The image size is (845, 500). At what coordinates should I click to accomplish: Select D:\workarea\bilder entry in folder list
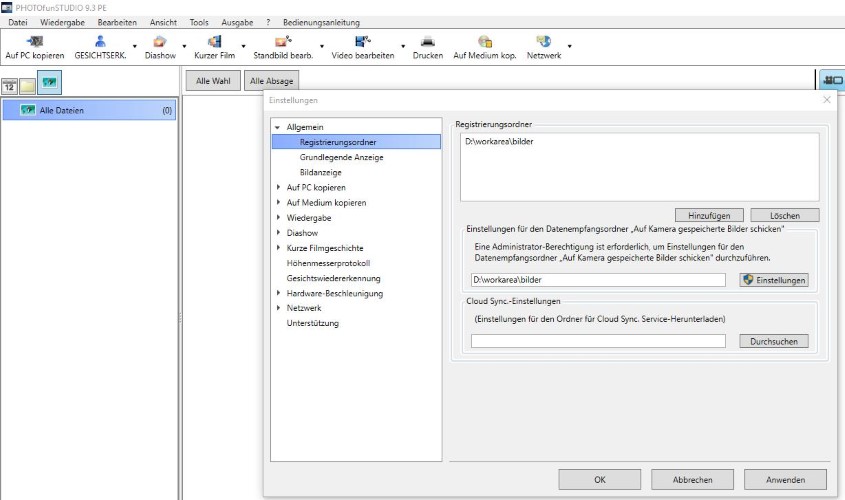[x=499, y=142]
